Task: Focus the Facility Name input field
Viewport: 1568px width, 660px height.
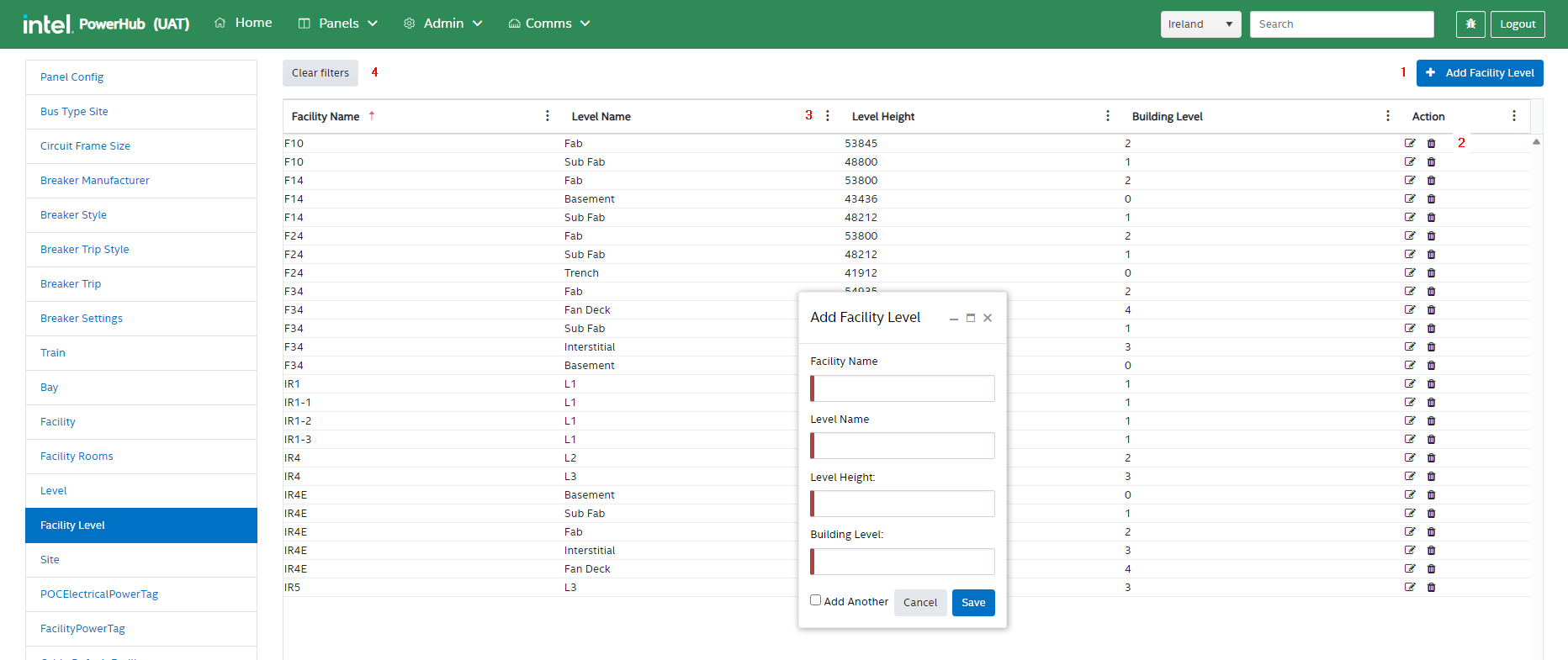Action: 903,388
